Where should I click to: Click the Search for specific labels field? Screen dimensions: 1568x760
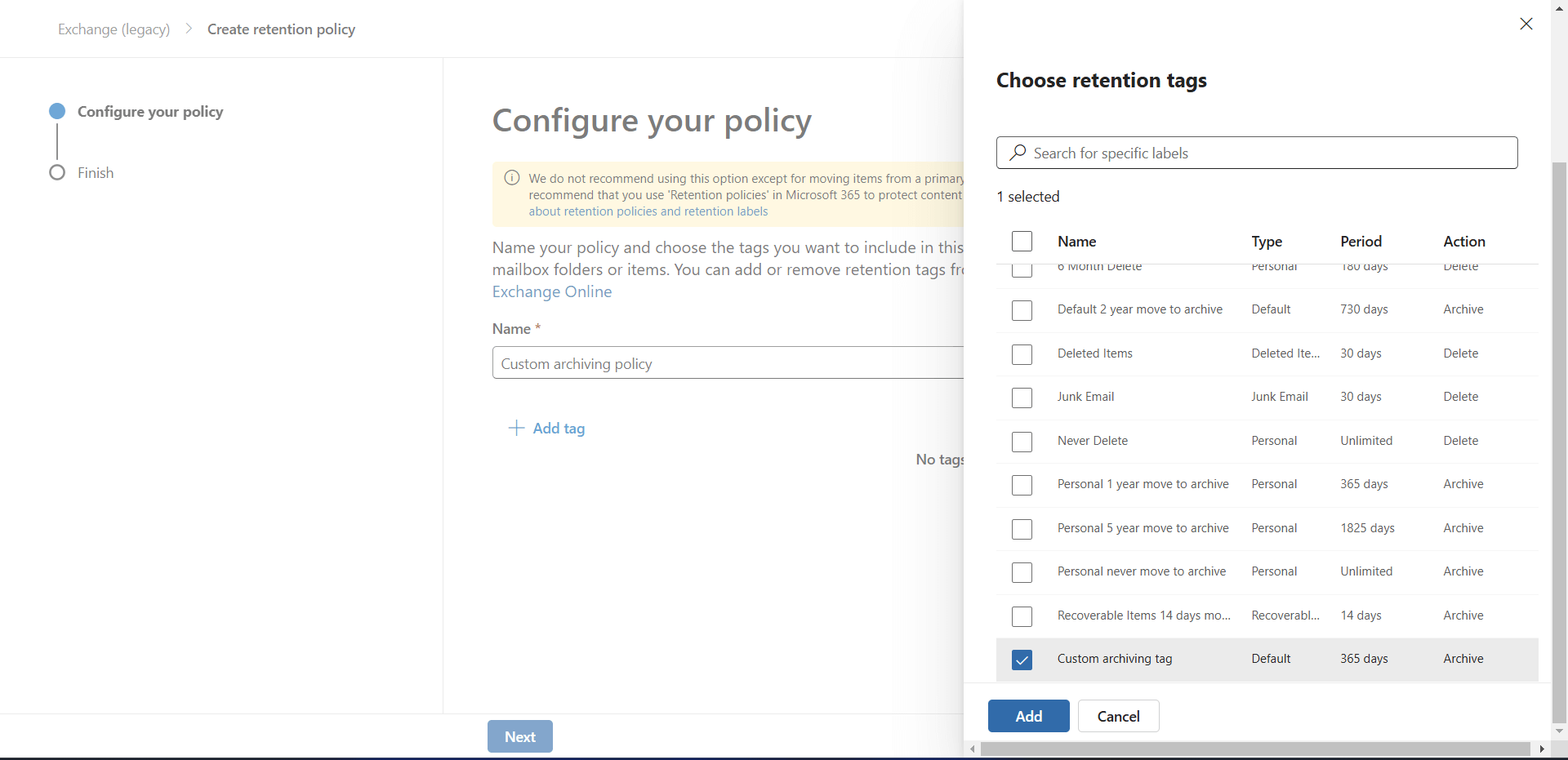pyautogui.click(x=1256, y=153)
